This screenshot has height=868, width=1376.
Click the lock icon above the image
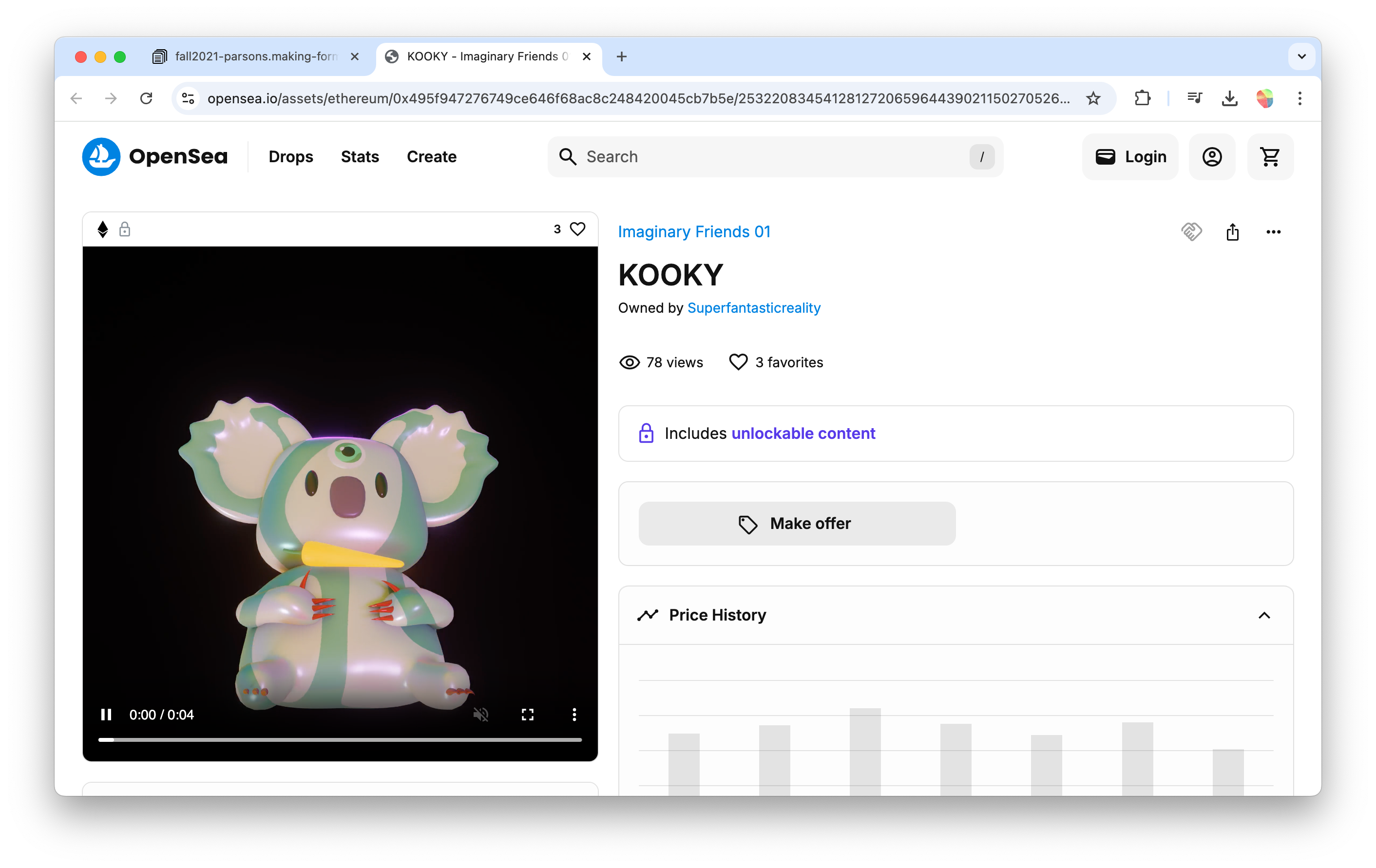125,229
